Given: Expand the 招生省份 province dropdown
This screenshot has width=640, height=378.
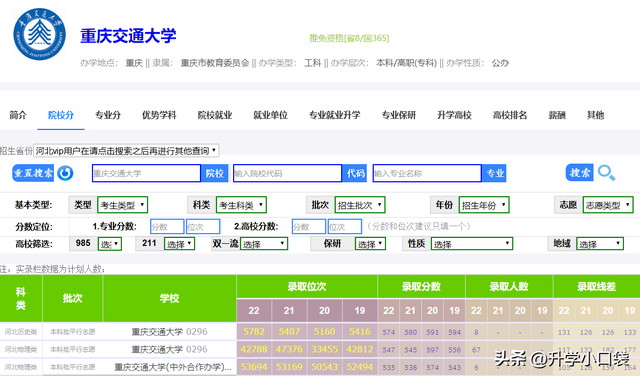Looking at the screenshot, I should (x=126, y=151).
